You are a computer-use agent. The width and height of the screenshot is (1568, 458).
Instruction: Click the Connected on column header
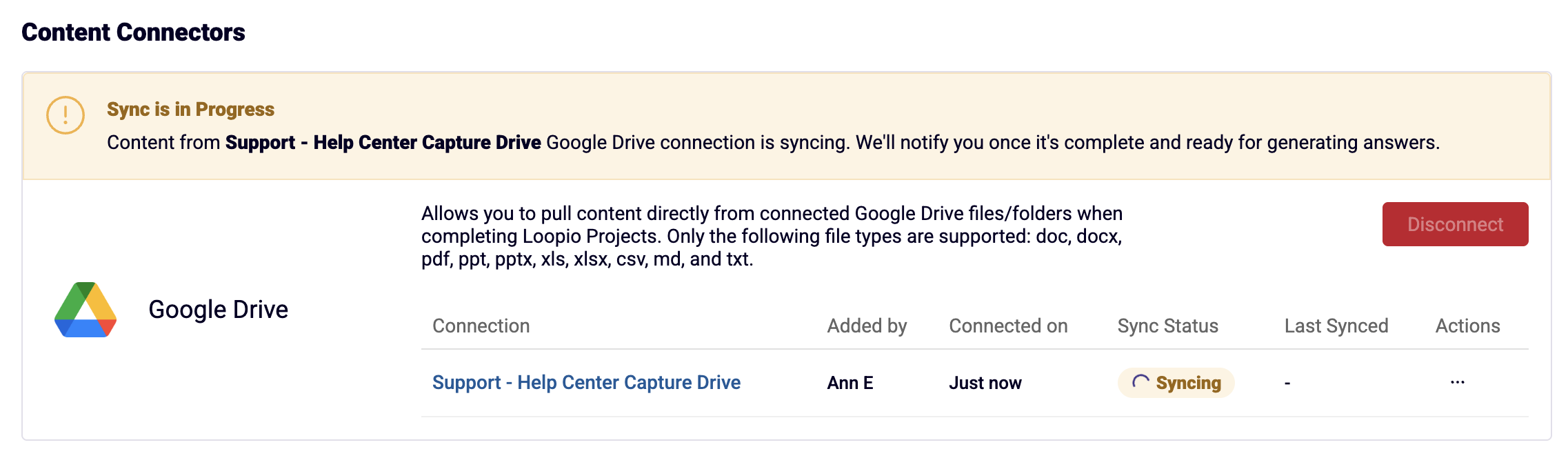point(1008,326)
